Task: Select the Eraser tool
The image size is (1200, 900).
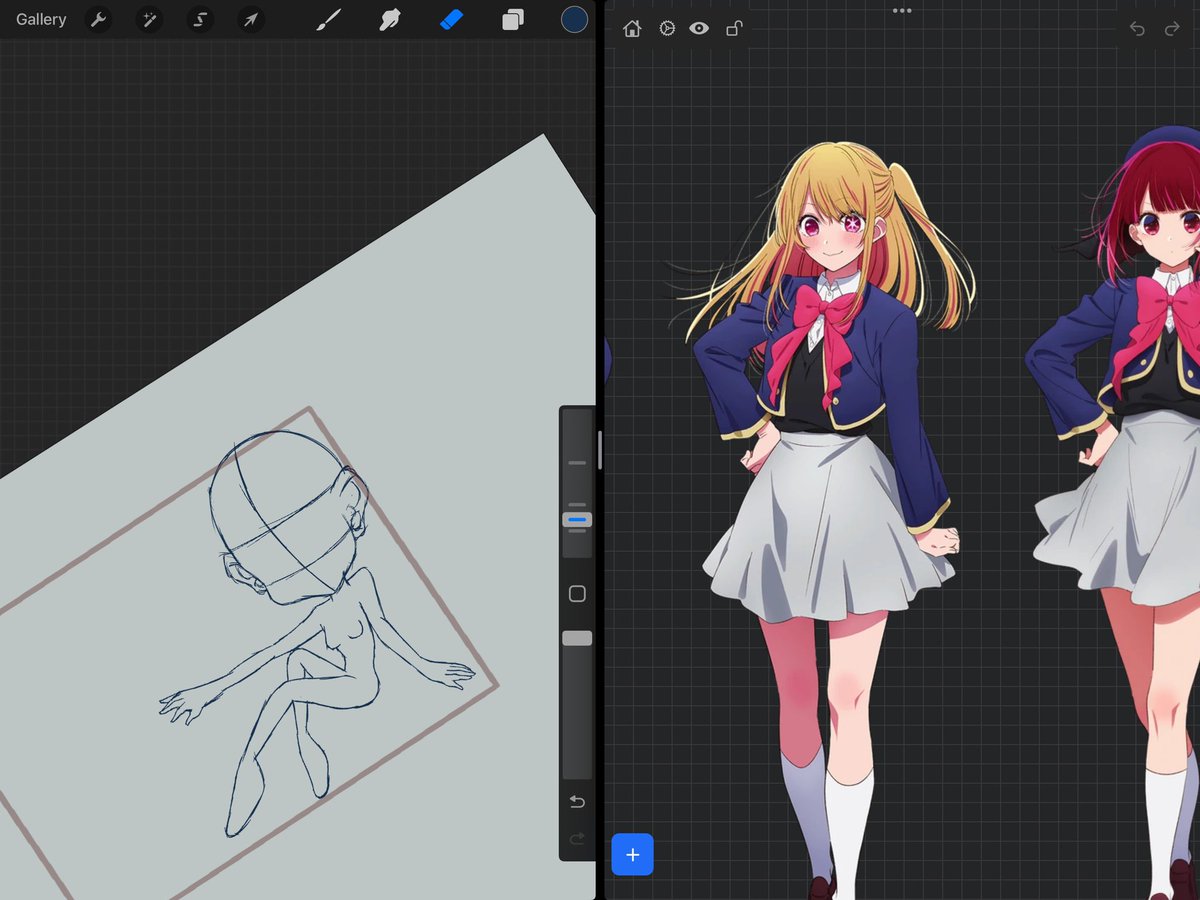Action: point(451,20)
